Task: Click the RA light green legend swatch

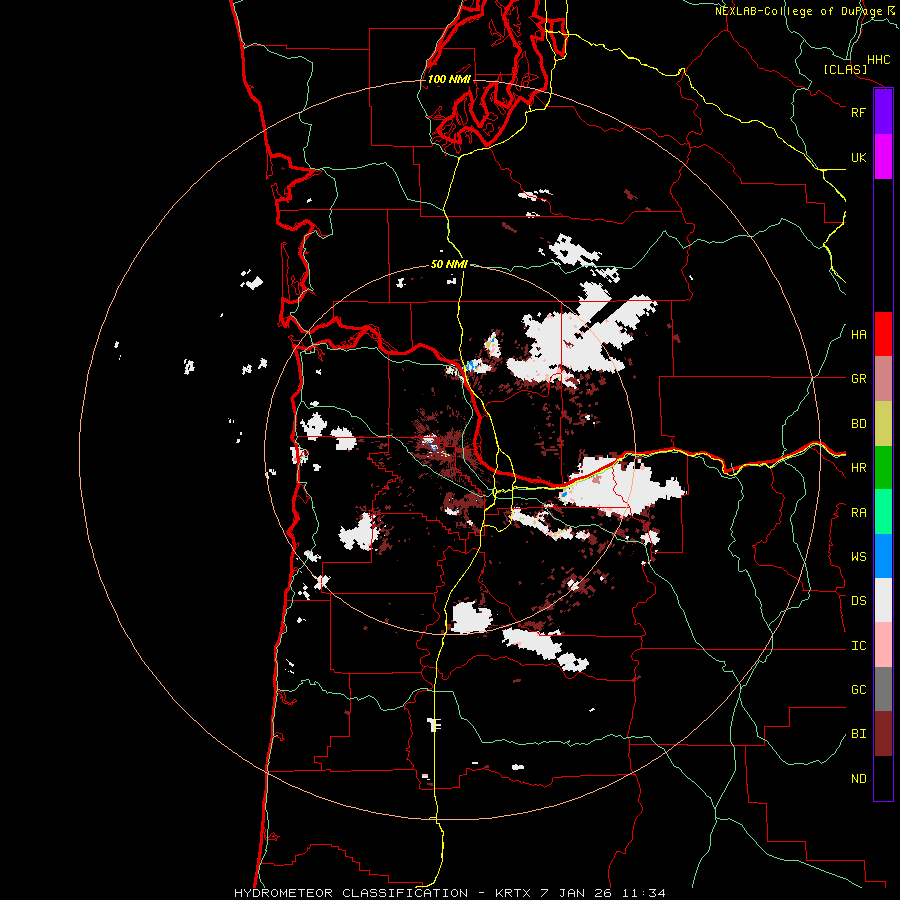Action: [883, 512]
